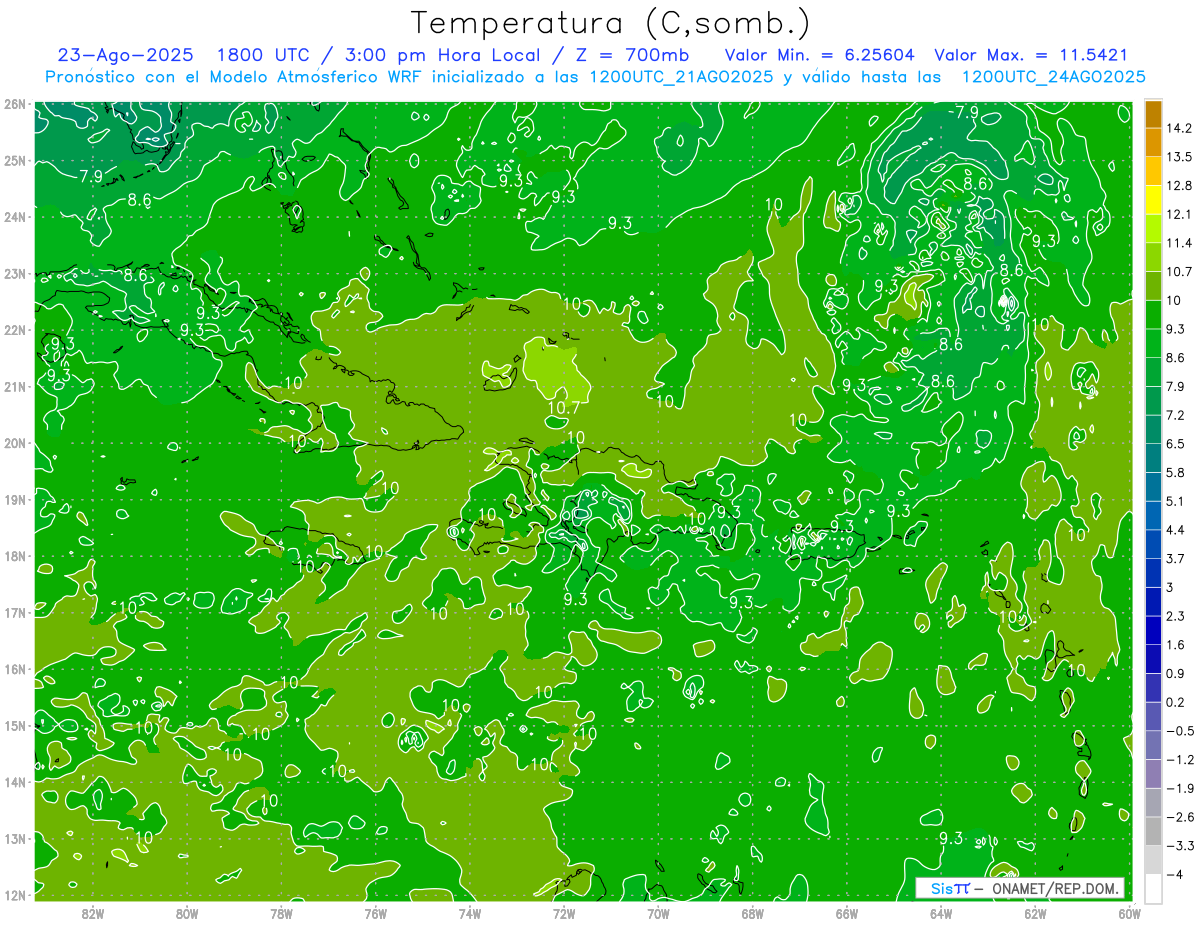
Task: Click longitude axis label "80W"
Action: pos(187,912)
